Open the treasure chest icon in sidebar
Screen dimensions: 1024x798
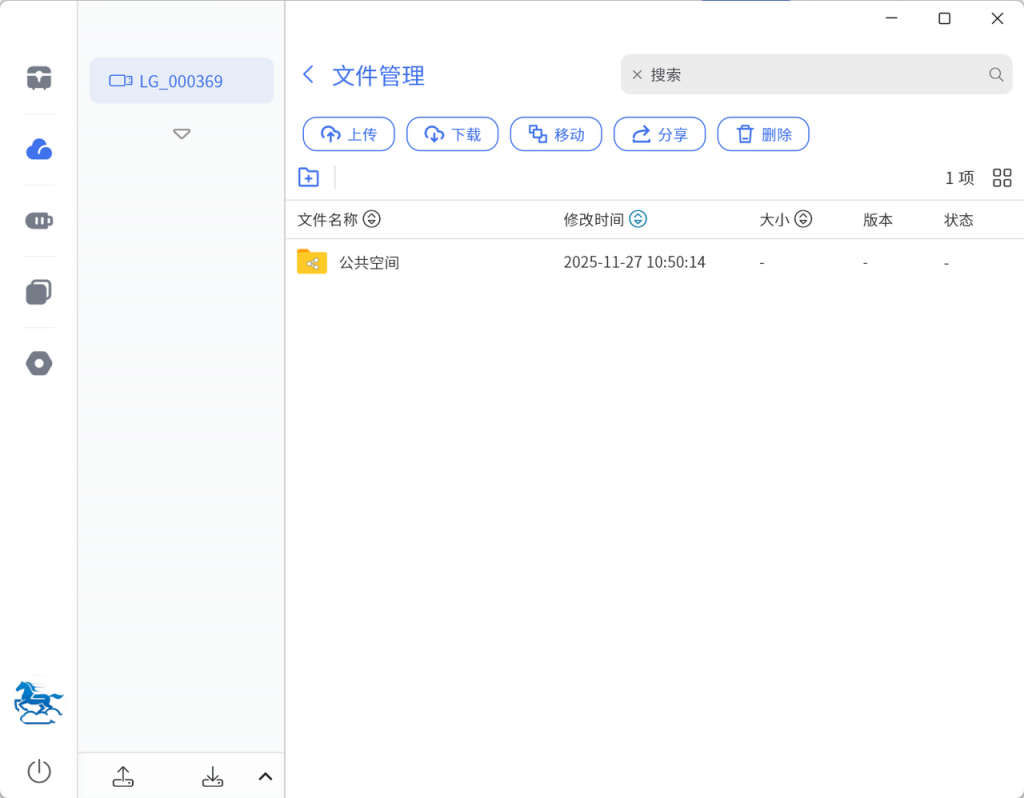[x=39, y=78]
